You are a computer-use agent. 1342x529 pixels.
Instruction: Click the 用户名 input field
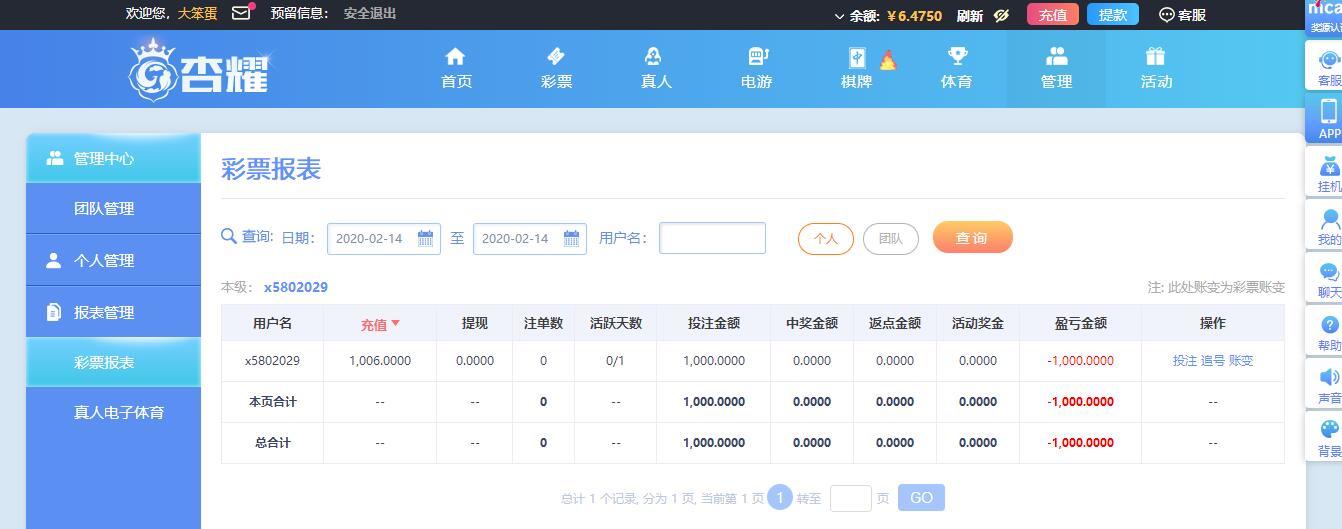(712, 238)
